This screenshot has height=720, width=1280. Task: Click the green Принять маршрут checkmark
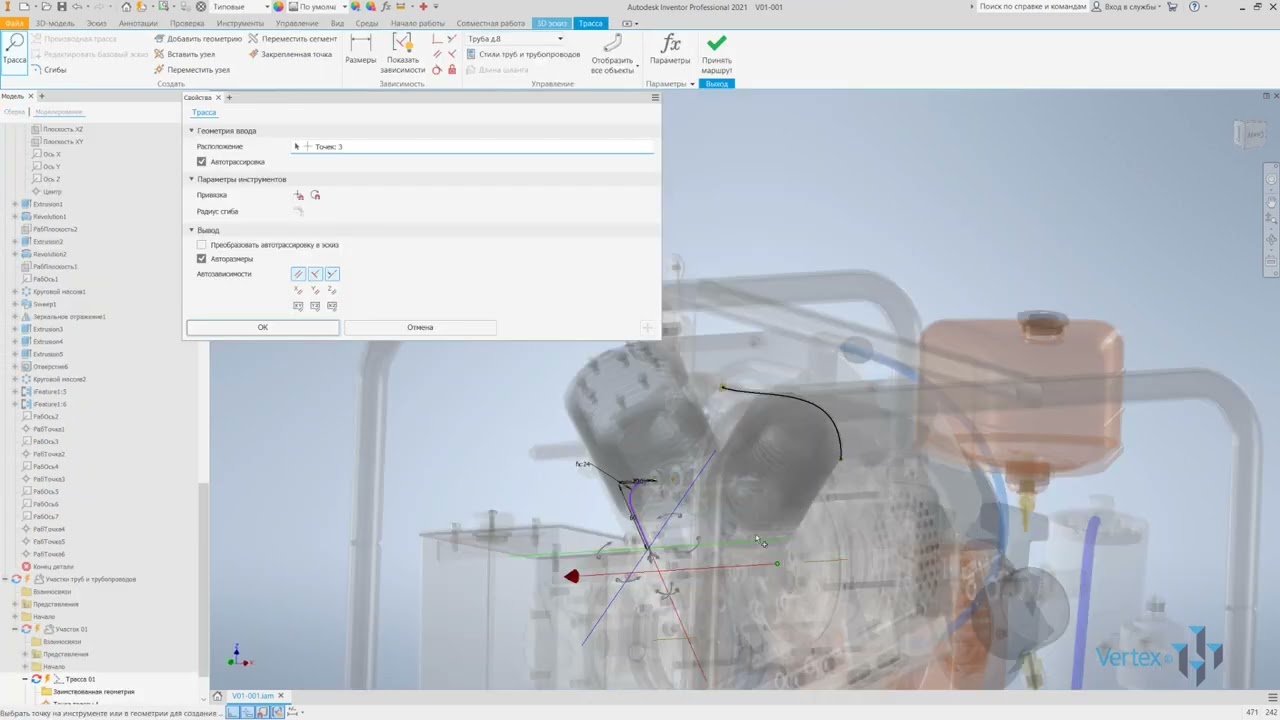[716, 54]
